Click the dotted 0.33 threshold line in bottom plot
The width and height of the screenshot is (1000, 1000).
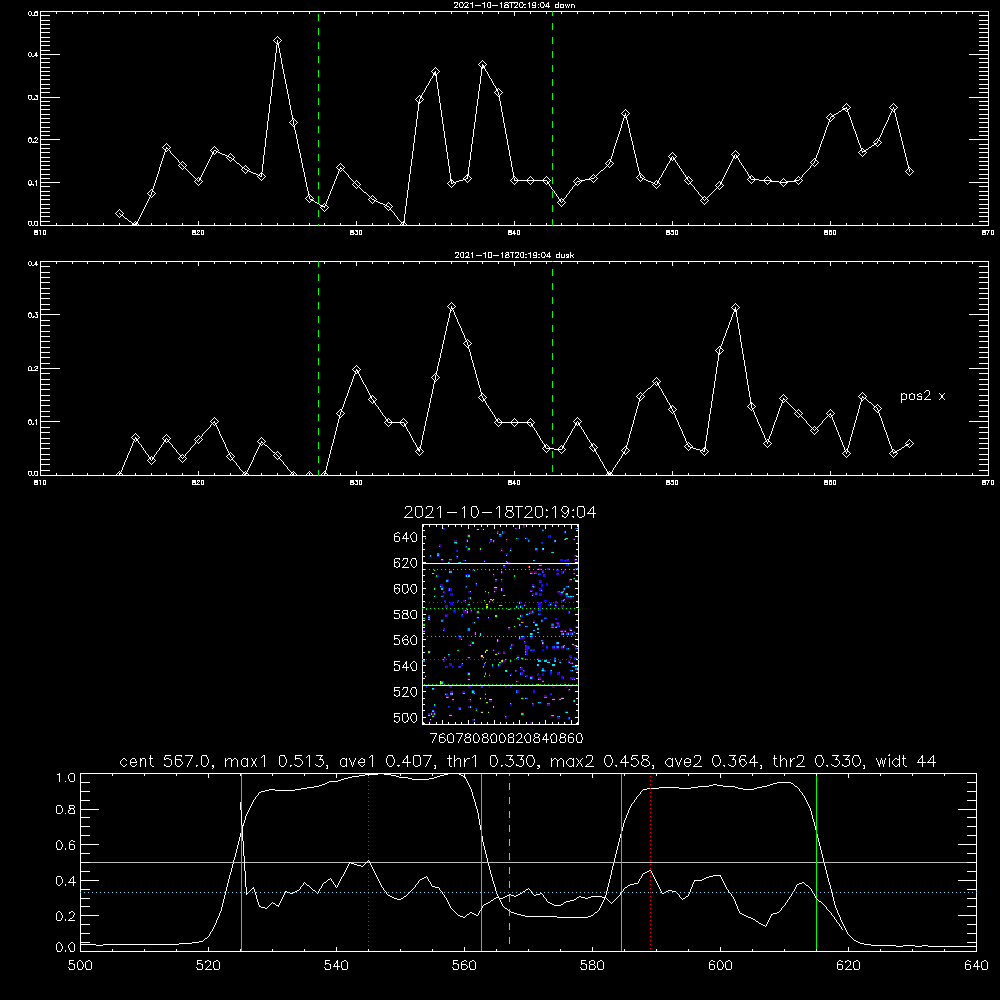pyautogui.click(x=528, y=892)
